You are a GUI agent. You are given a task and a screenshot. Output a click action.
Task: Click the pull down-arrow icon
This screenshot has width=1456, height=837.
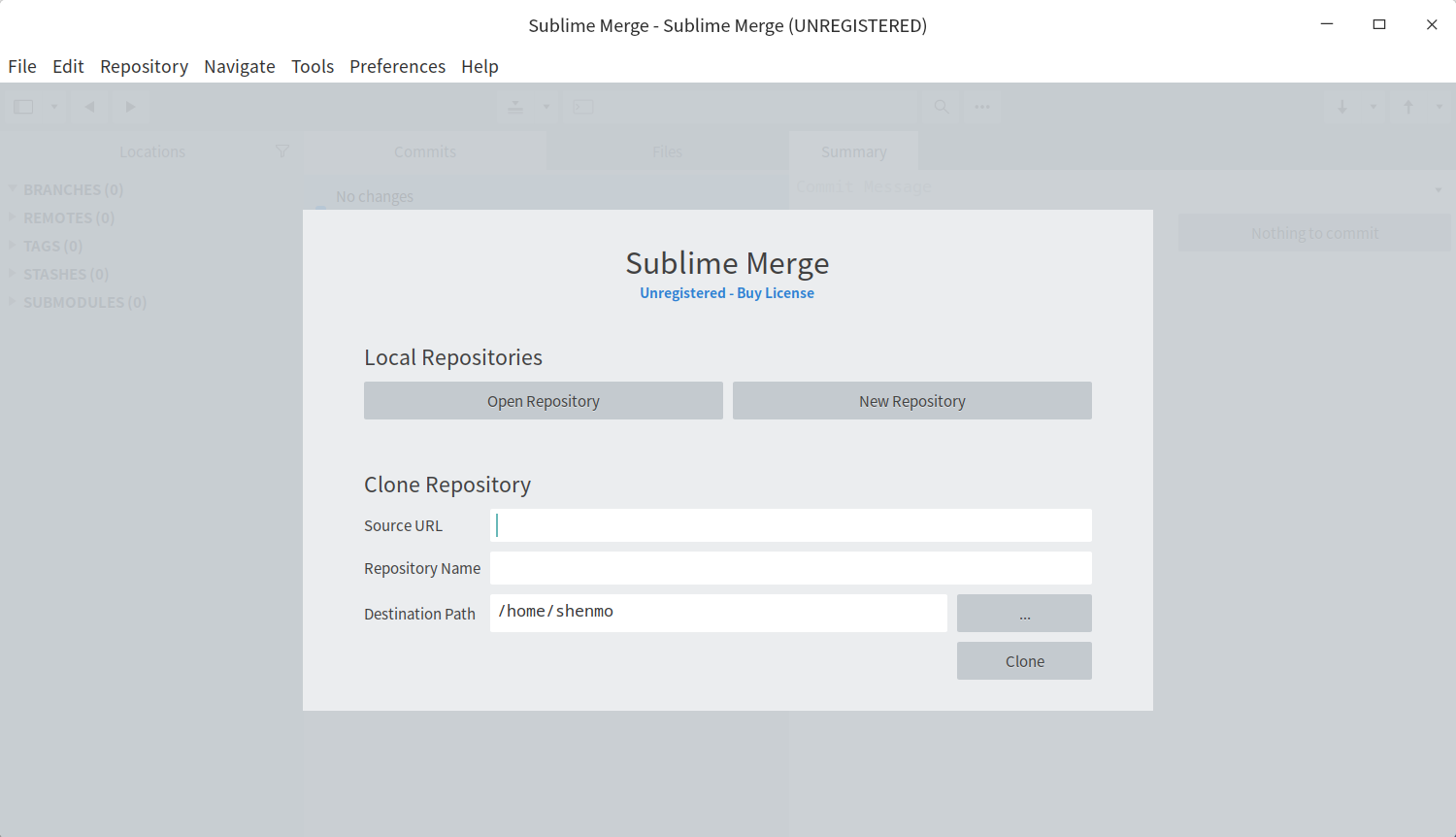(1342, 107)
